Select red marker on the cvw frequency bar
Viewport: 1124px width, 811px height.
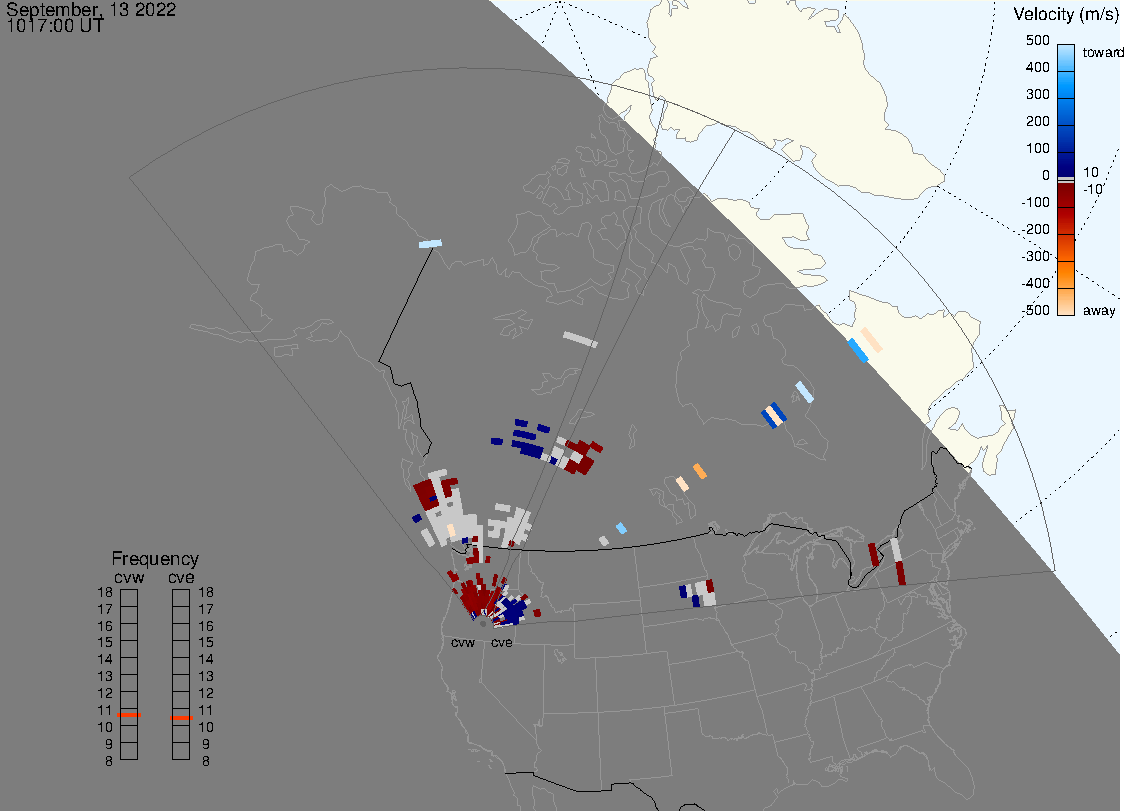pyautogui.click(x=129, y=715)
